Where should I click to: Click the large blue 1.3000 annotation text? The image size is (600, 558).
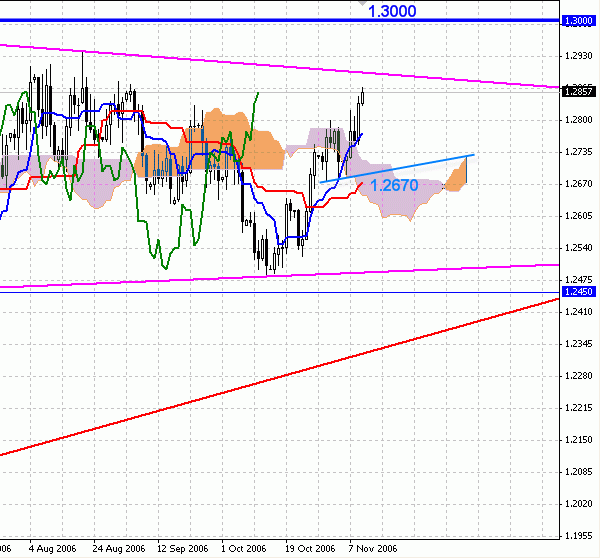(x=392, y=11)
